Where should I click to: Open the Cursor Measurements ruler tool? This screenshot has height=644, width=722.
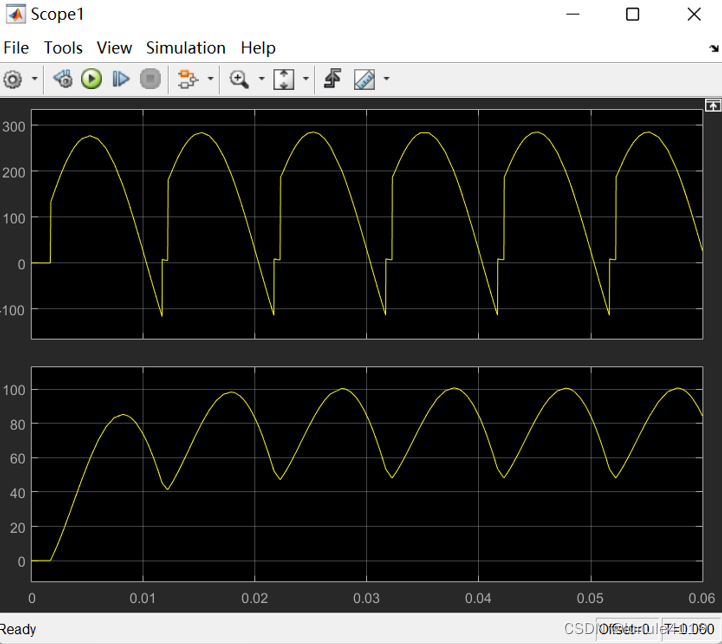[x=365, y=79]
